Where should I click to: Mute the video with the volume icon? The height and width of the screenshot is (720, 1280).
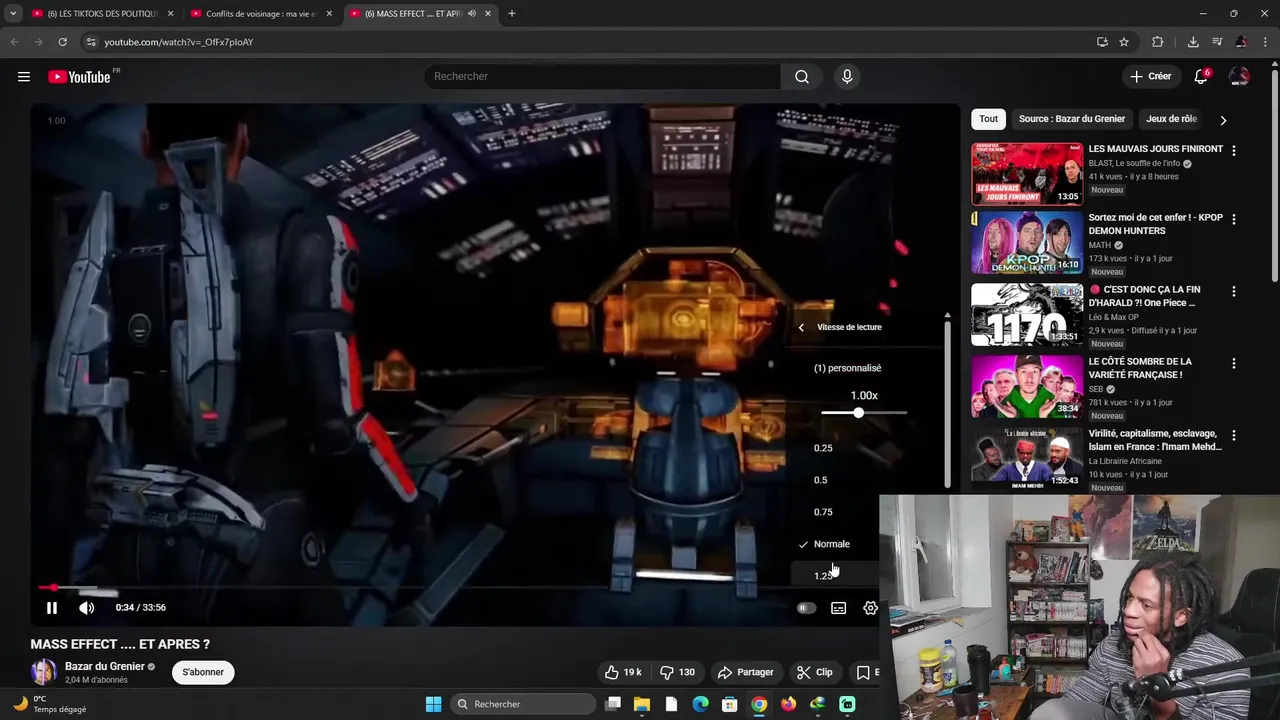pos(87,607)
